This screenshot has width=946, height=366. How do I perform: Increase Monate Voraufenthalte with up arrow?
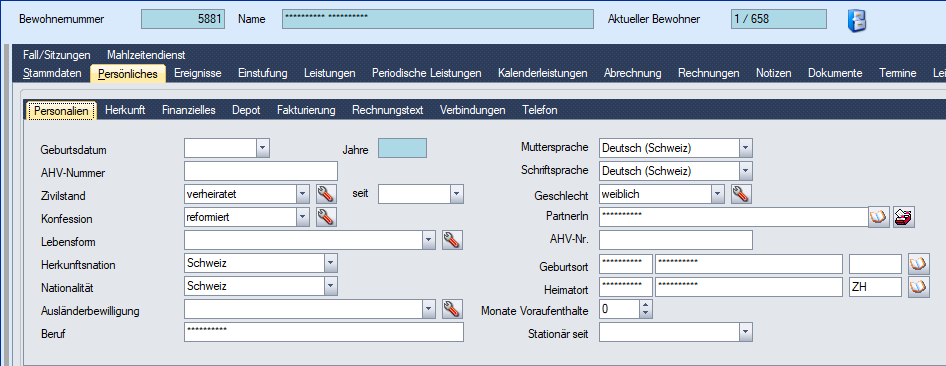click(x=646, y=305)
